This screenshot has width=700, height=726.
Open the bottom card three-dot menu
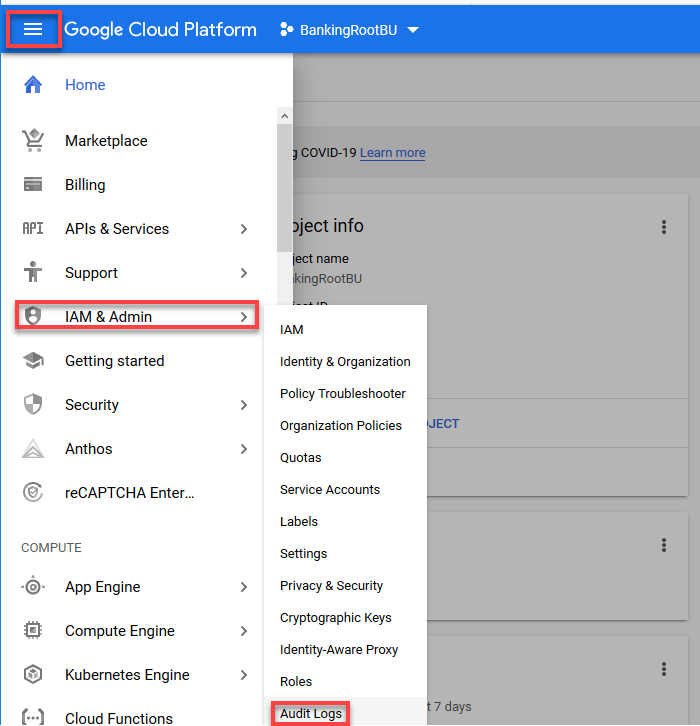(664, 669)
